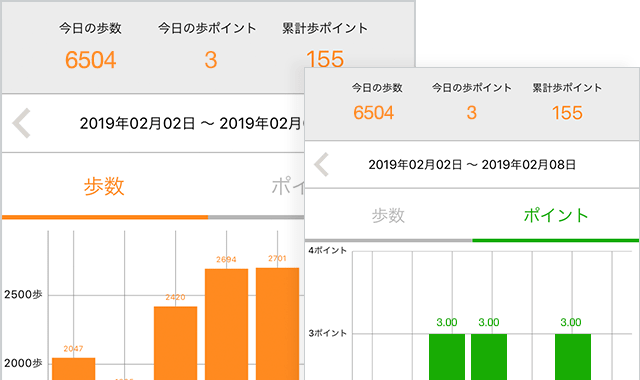
Task: Select the green ポイント tab in front screen
Action: (556, 215)
